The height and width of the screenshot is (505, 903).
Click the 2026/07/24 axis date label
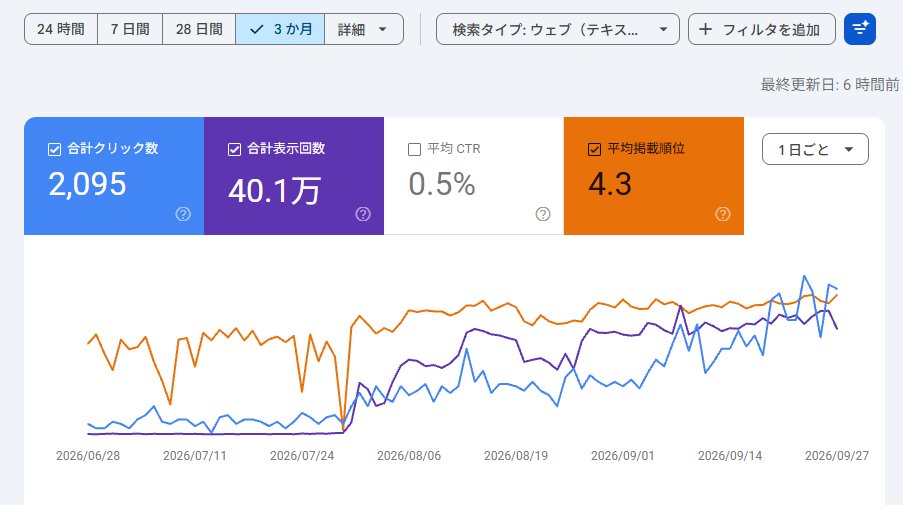[x=302, y=455]
